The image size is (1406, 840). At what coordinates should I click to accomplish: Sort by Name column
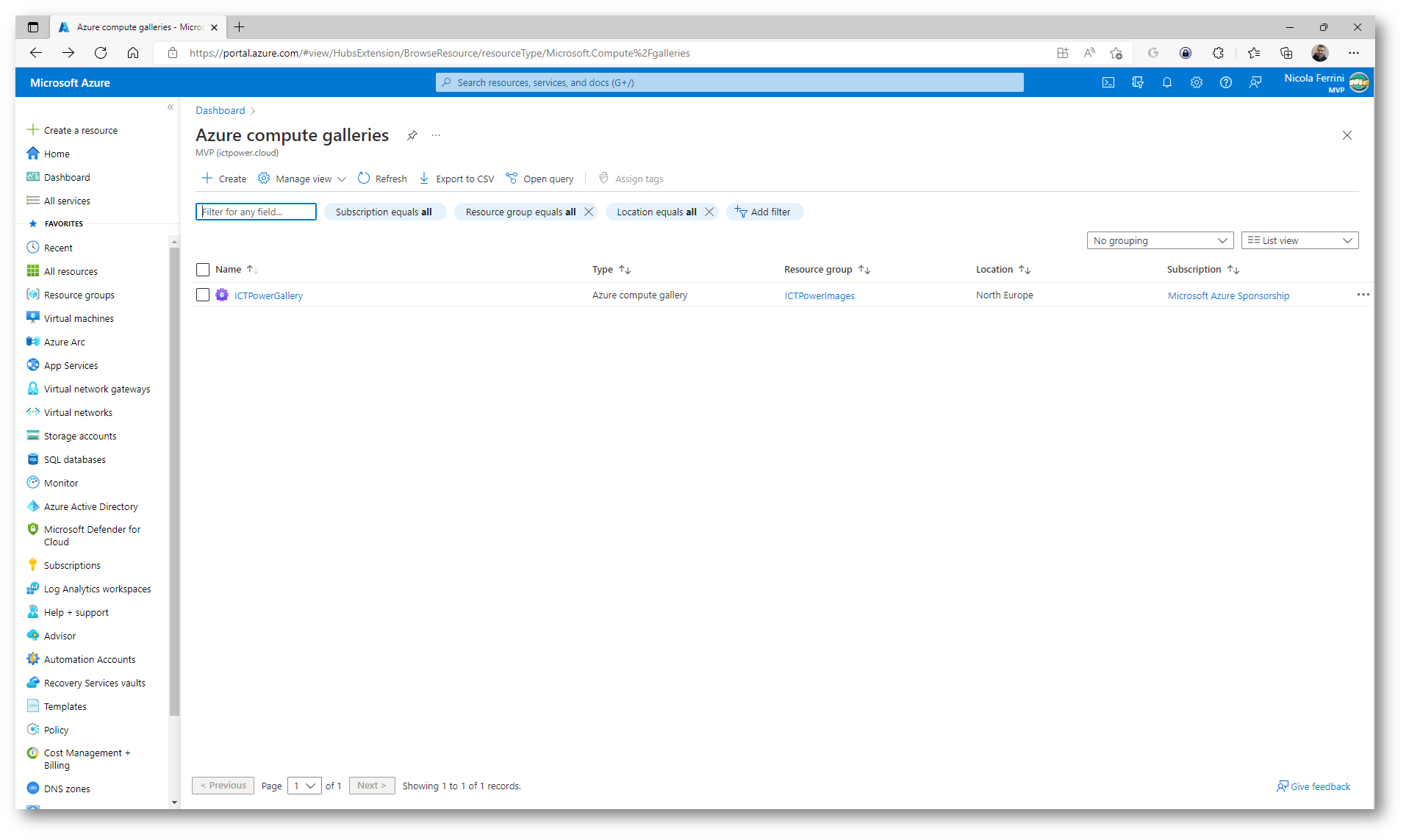[x=237, y=270]
